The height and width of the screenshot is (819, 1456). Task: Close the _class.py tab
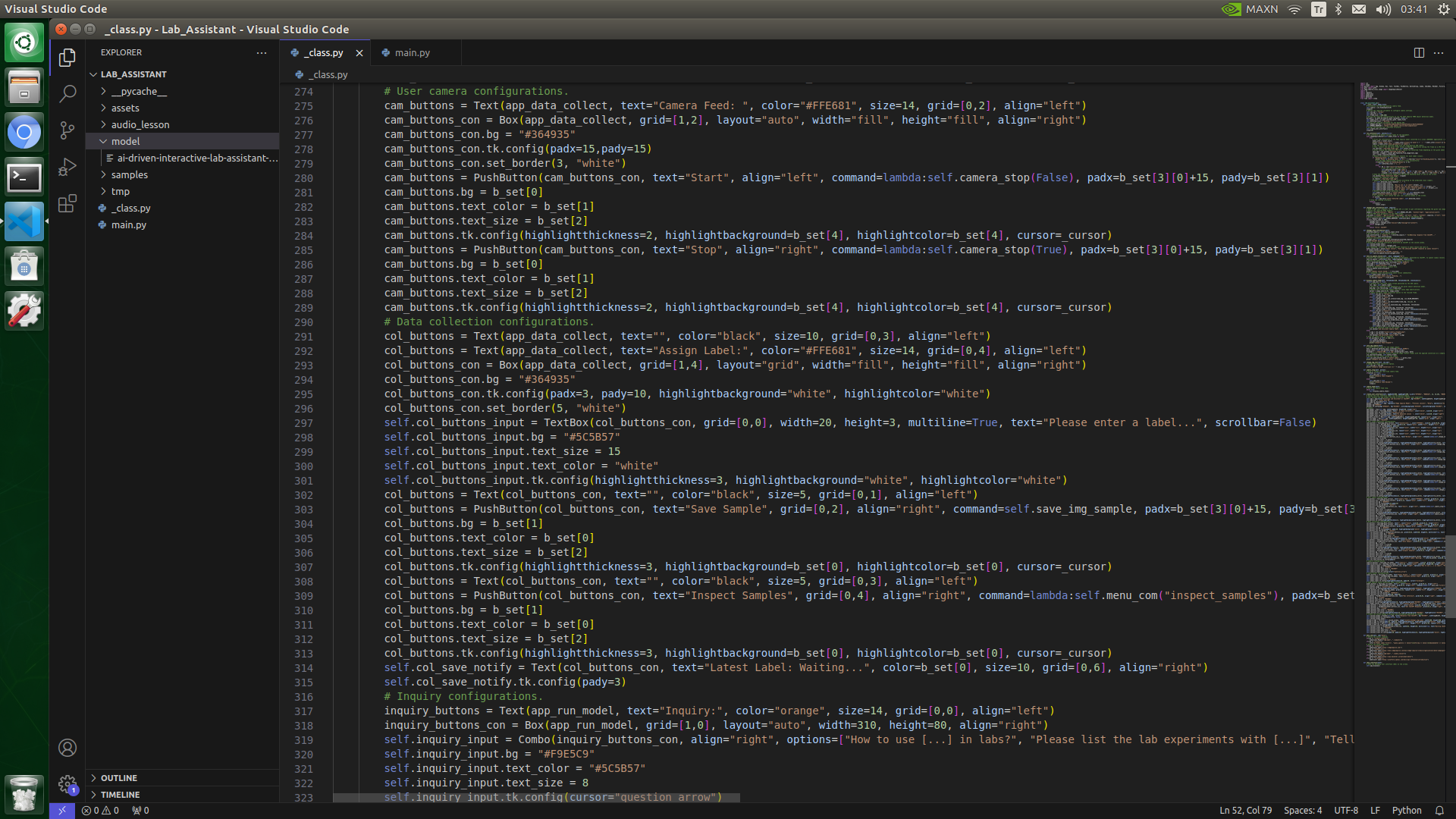(x=359, y=53)
